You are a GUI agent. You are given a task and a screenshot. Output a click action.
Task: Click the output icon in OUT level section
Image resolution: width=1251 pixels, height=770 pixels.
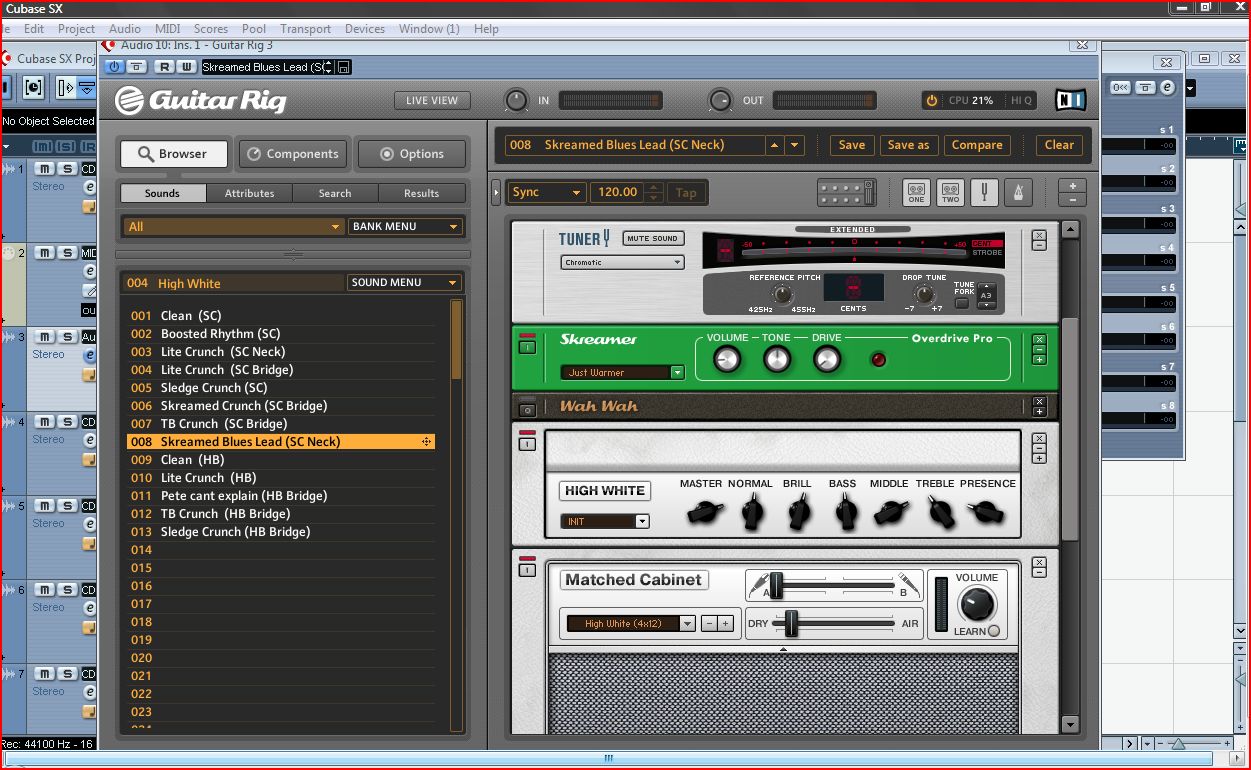[720, 100]
